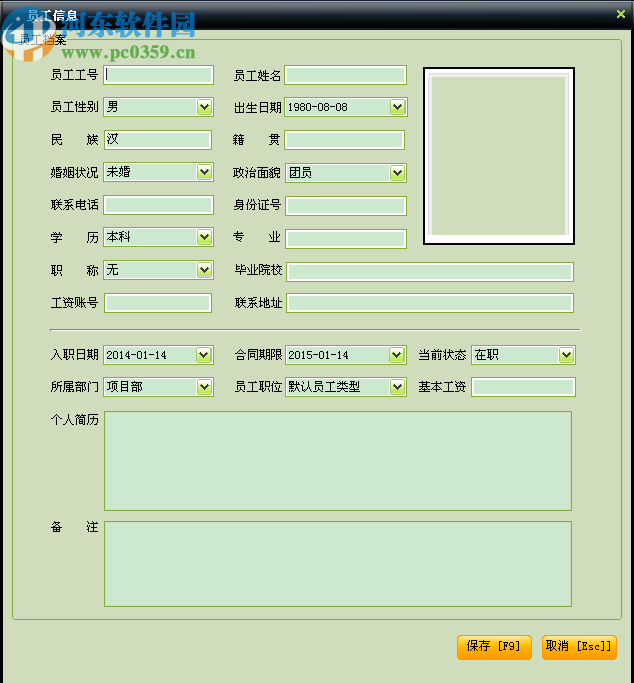
Task: Click the 专业 input field
Action: pyautogui.click(x=346, y=239)
